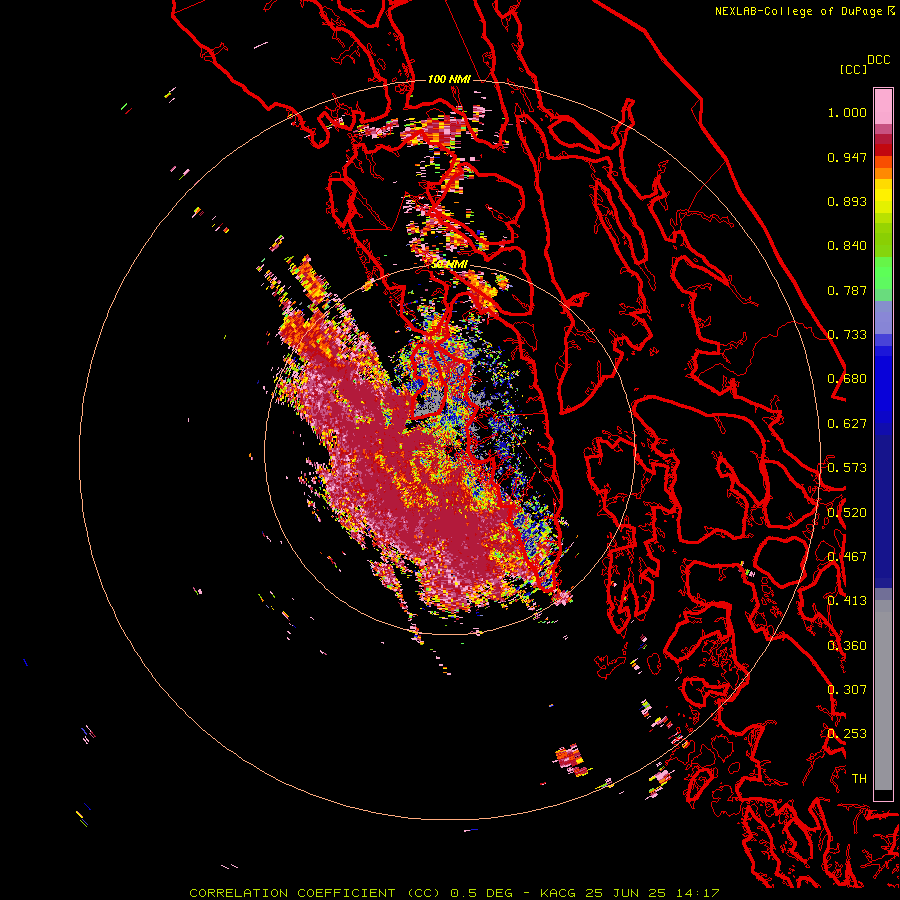The width and height of the screenshot is (900, 900).
Task: Click the 50 NMI range ring label
Action: click(x=449, y=265)
